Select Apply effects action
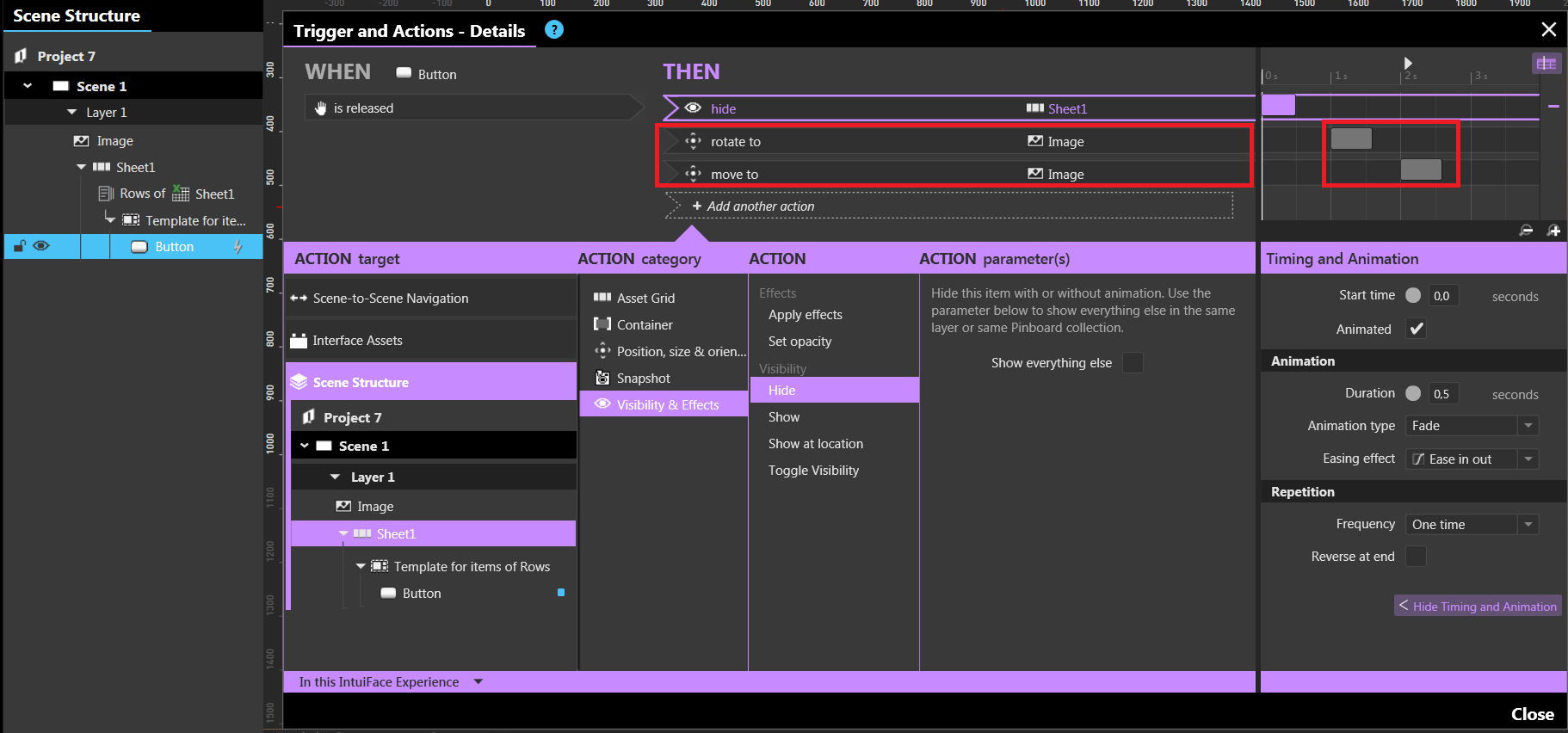This screenshot has width=1568, height=733. [806, 314]
